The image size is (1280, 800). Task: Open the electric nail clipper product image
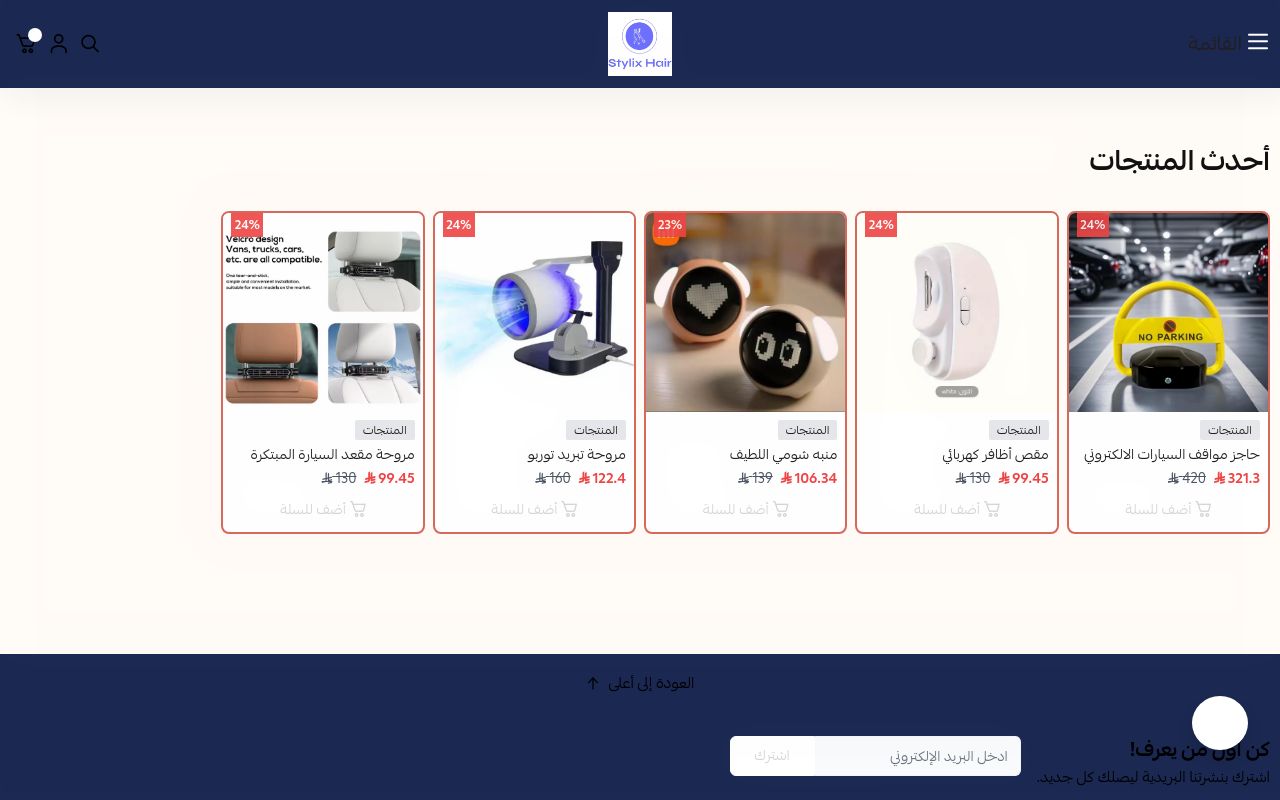pyautogui.click(x=957, y=312)
